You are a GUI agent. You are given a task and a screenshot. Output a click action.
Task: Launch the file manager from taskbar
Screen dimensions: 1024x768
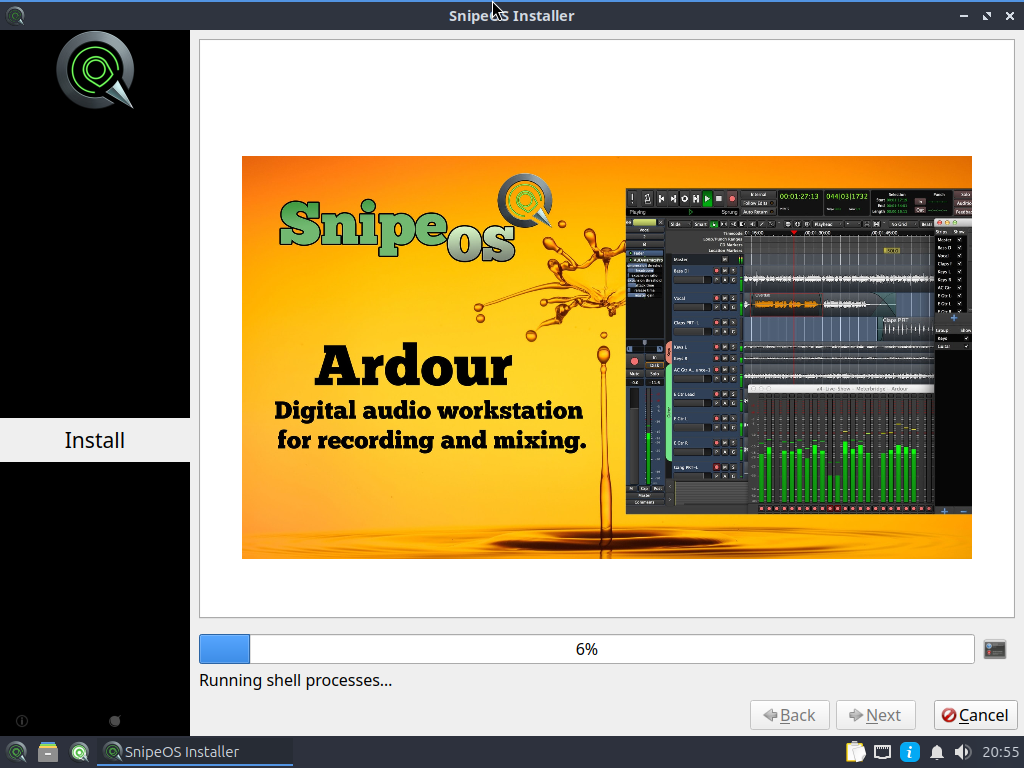(48, 752)
